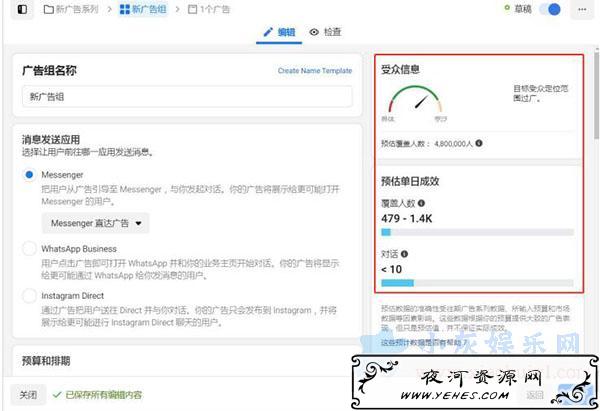The width and height of the screenshot is (600, 411).
Task: Click the 广告组名称 heading
Action: [x=49, y=70]
